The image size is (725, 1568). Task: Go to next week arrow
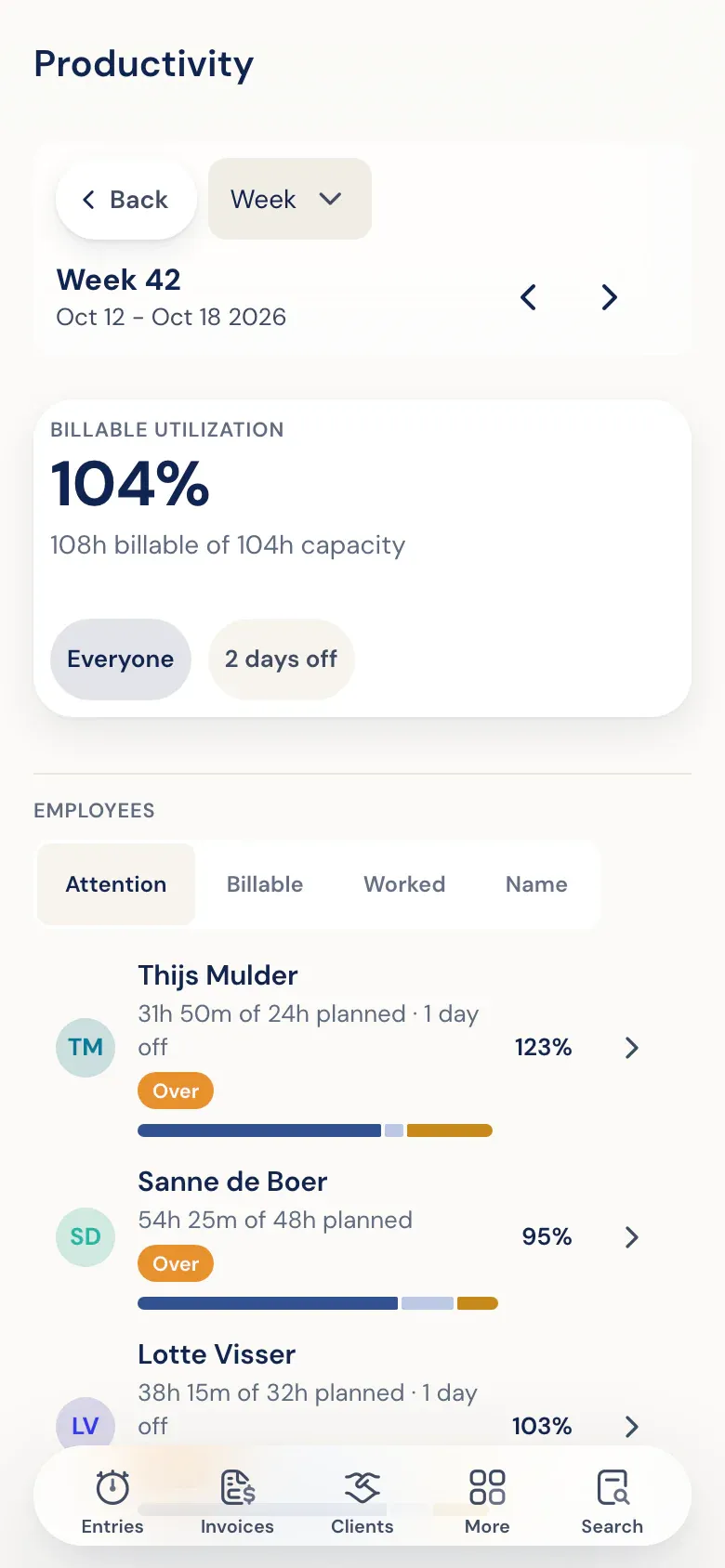pyautogui.click(x=609, y=297)
